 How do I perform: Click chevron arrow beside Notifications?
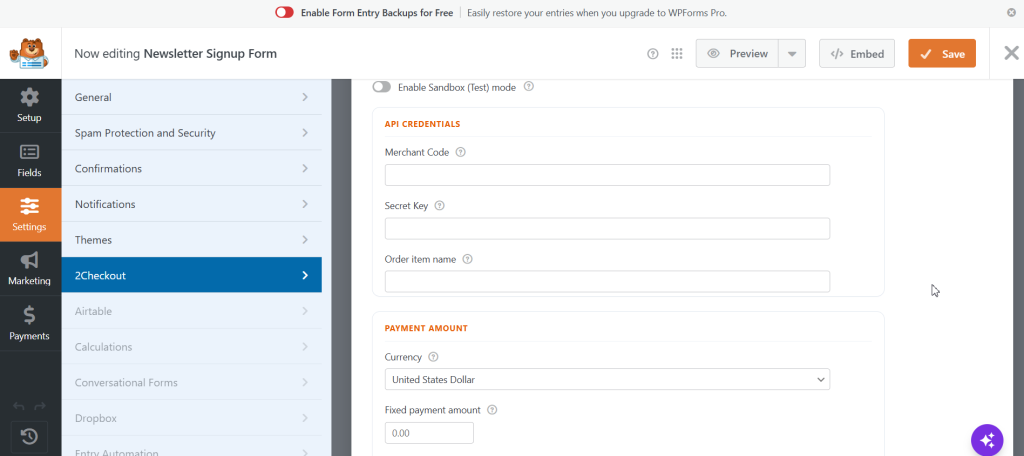305,204
